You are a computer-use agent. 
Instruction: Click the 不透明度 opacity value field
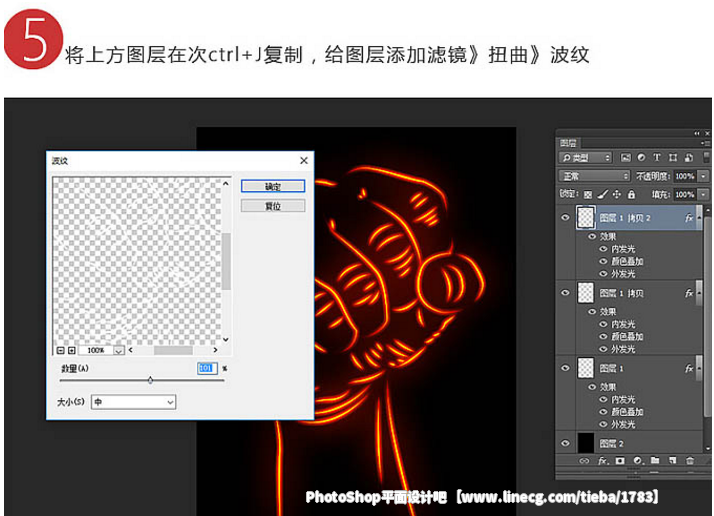685,176
